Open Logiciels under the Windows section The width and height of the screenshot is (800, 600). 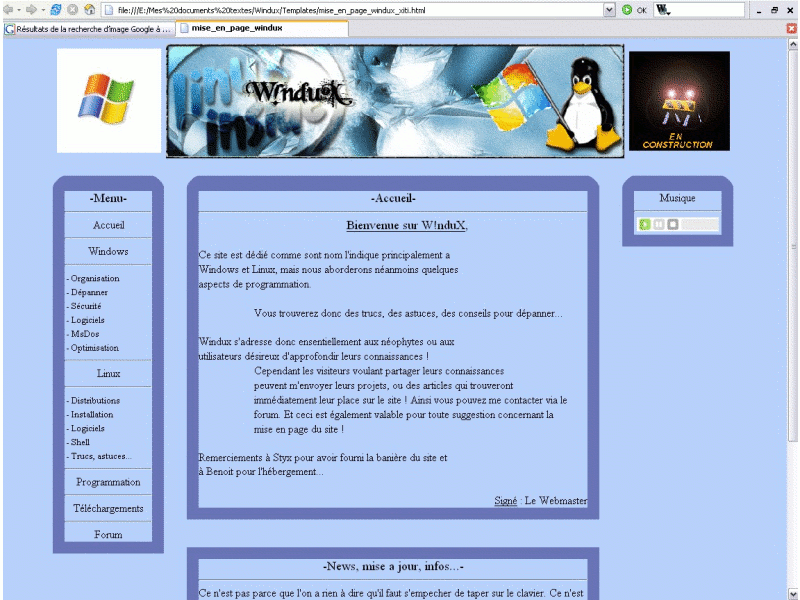86,320
